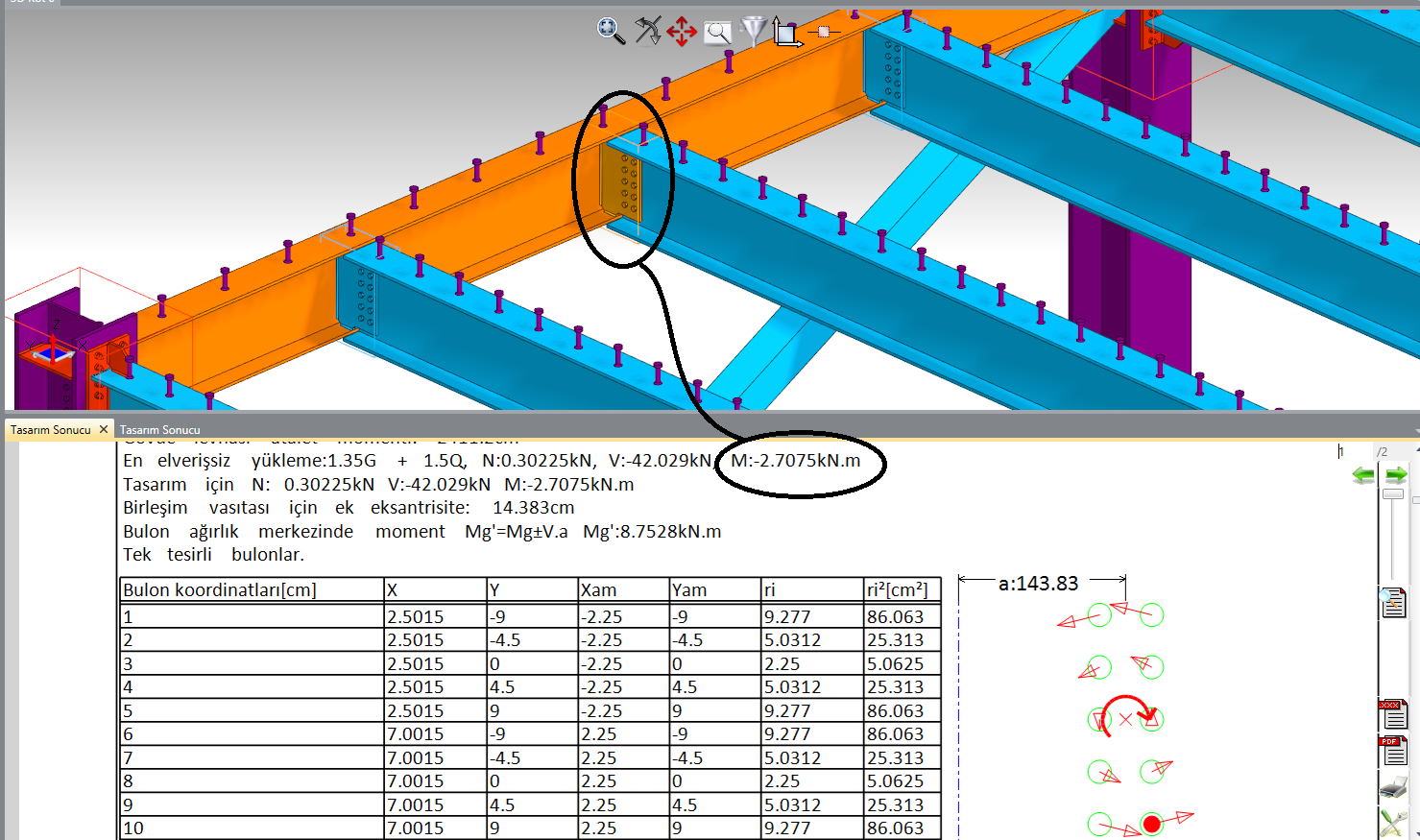Go to previous report page with left arrow
The image size is (1420, 840).
point(1363,474)
